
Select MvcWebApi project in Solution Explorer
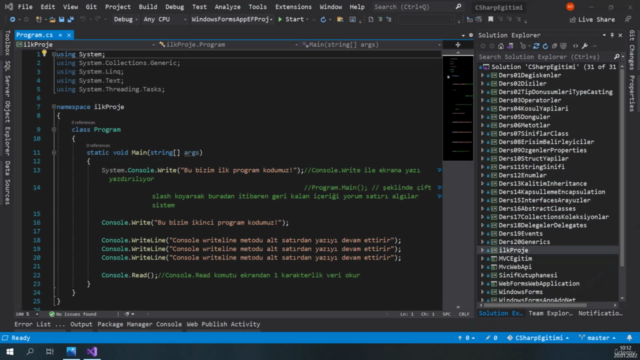pos(515,267)
